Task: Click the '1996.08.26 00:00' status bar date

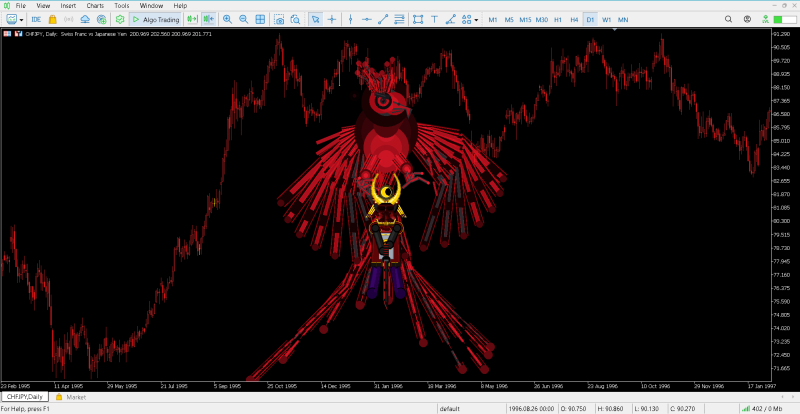Action: click(531, 409)
